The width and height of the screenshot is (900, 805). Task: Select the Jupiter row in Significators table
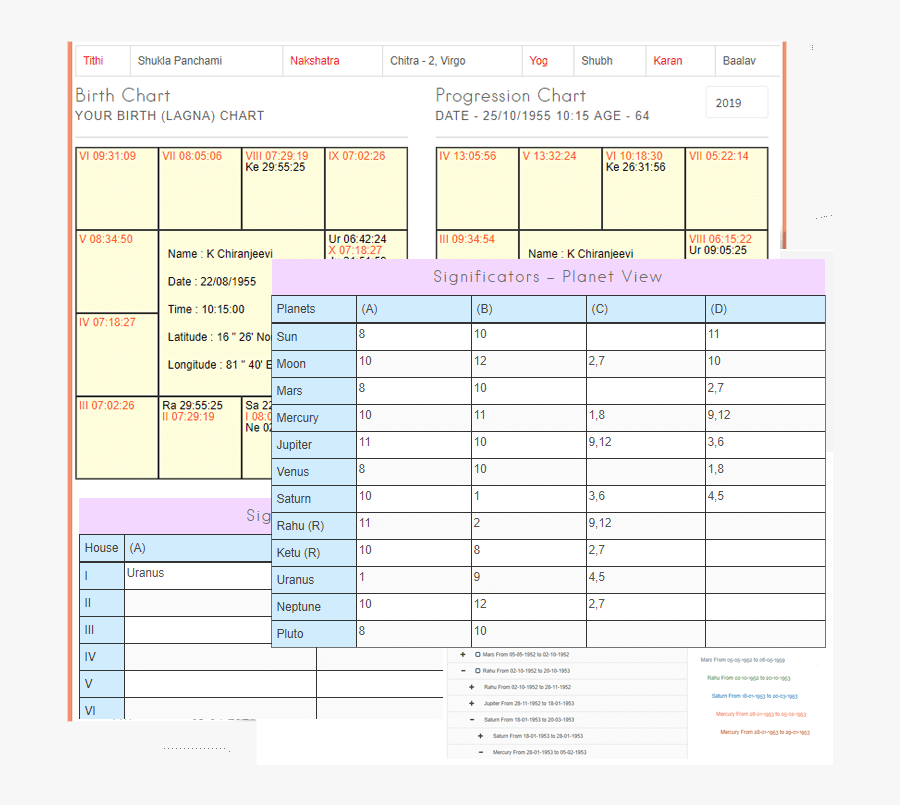[313, 444]
